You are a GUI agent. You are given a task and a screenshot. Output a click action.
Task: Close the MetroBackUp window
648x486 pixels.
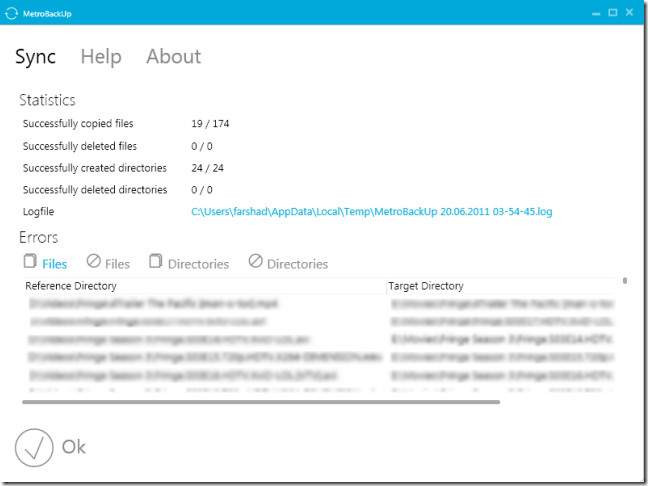[x=629, y=12]
